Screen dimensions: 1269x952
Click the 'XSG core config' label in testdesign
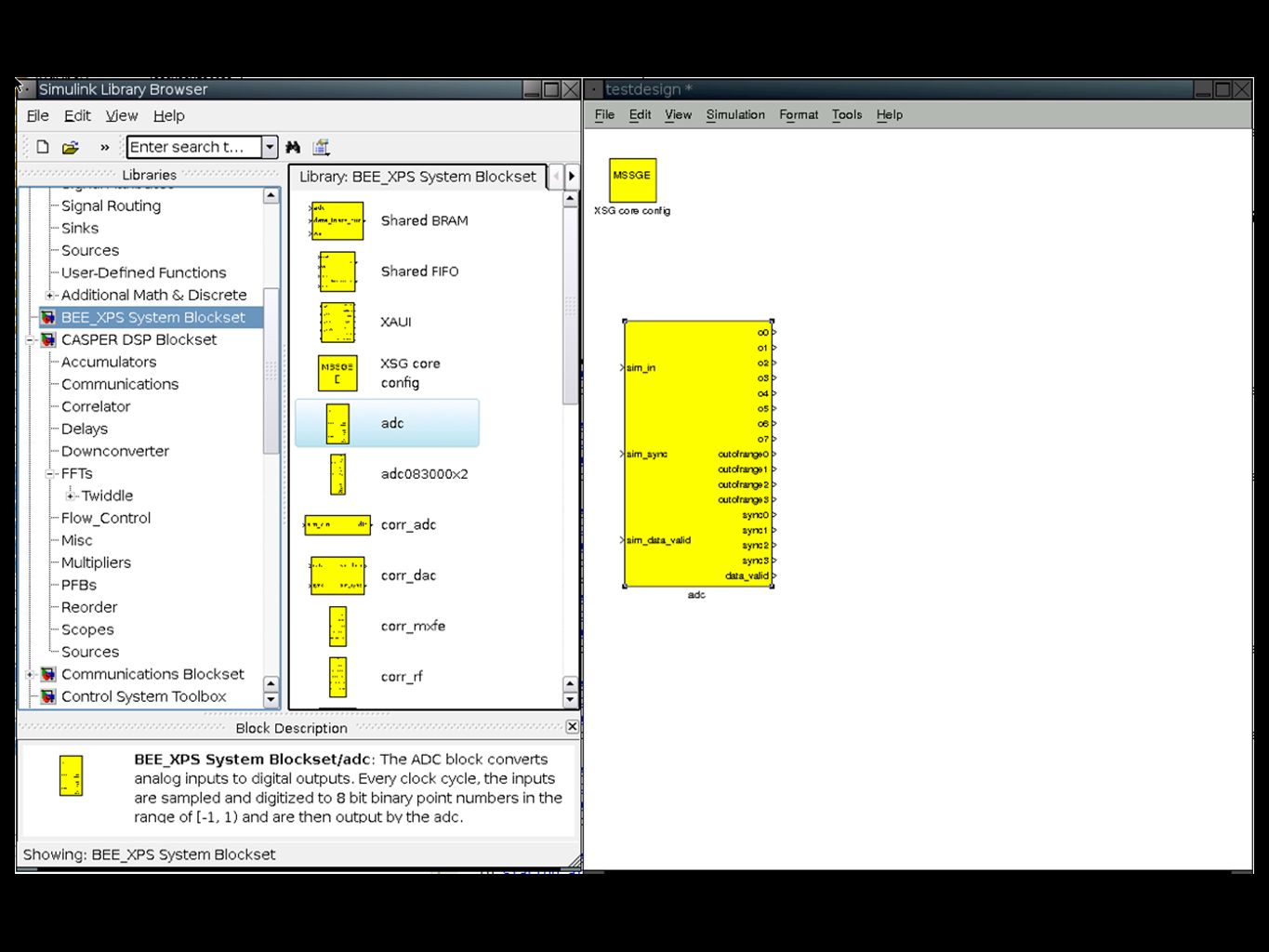[x=632, y=211]
